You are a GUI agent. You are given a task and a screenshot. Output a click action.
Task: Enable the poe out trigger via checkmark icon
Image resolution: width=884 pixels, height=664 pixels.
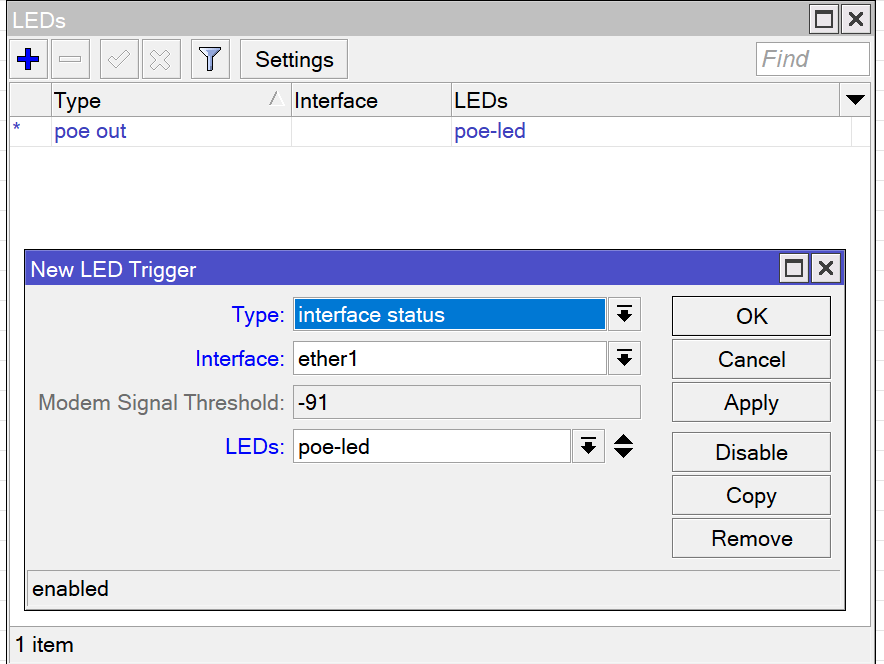point(118,58)
